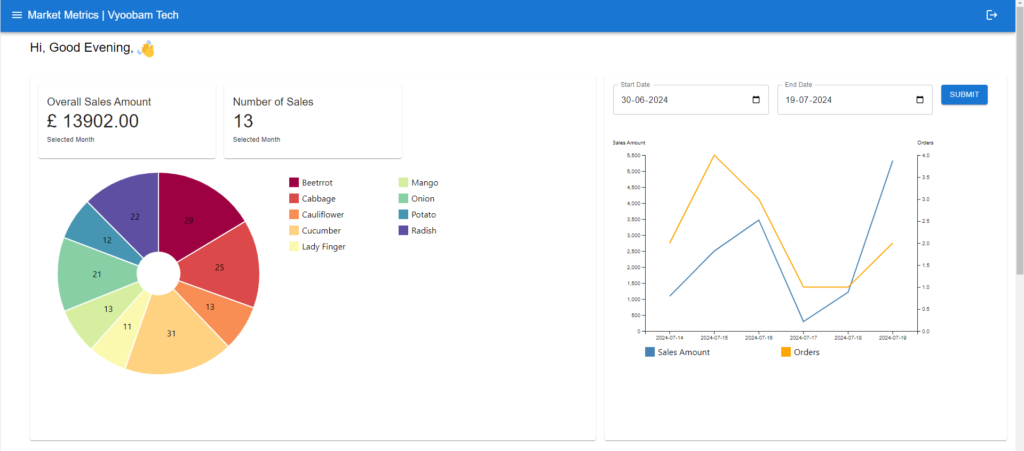
Task: Select the Radish legend swatch
Action: [x=403, y=230]
